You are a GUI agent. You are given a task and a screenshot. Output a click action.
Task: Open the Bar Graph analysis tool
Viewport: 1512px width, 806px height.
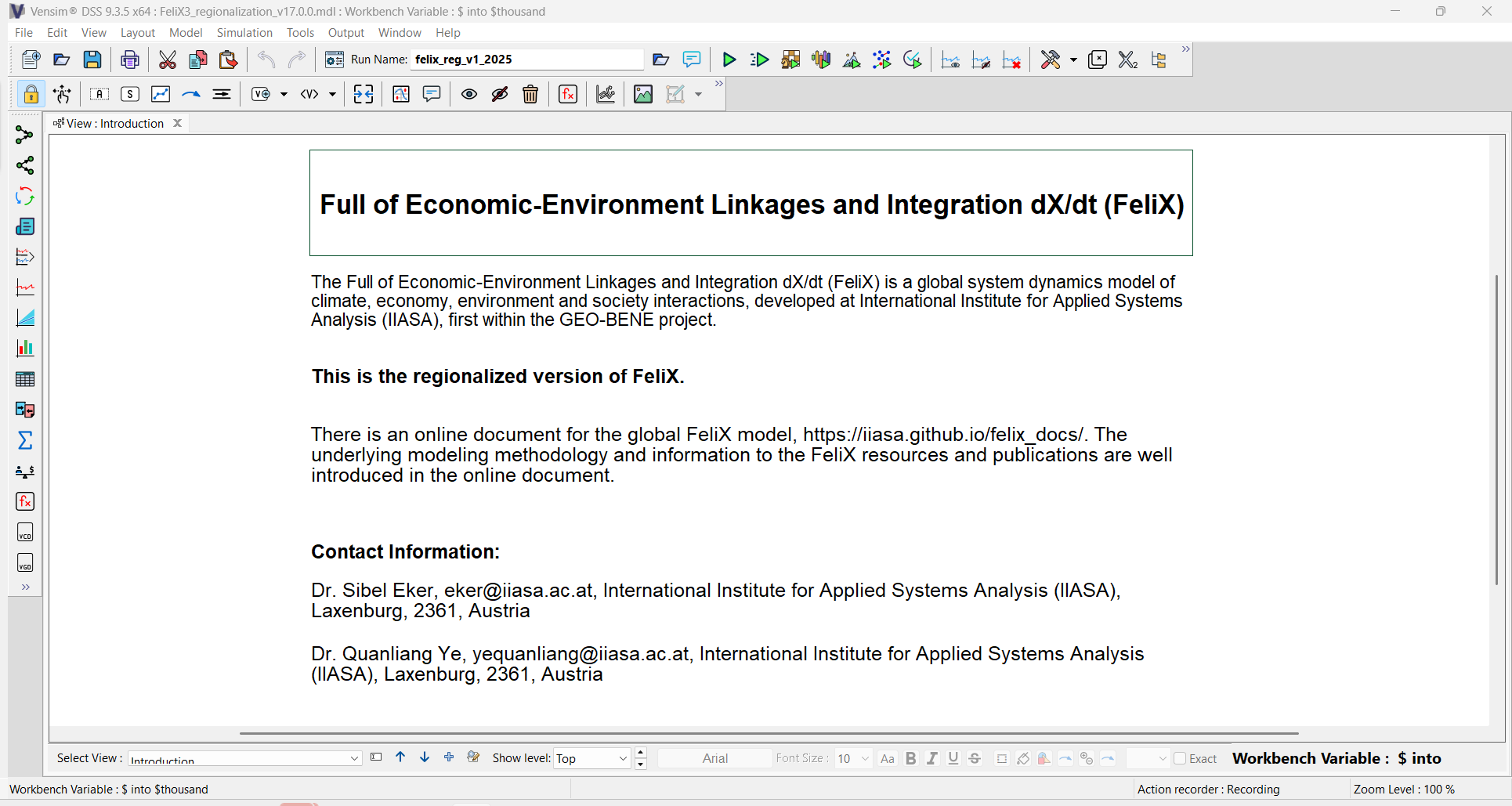pyautogui.click(x=25, y=349)
